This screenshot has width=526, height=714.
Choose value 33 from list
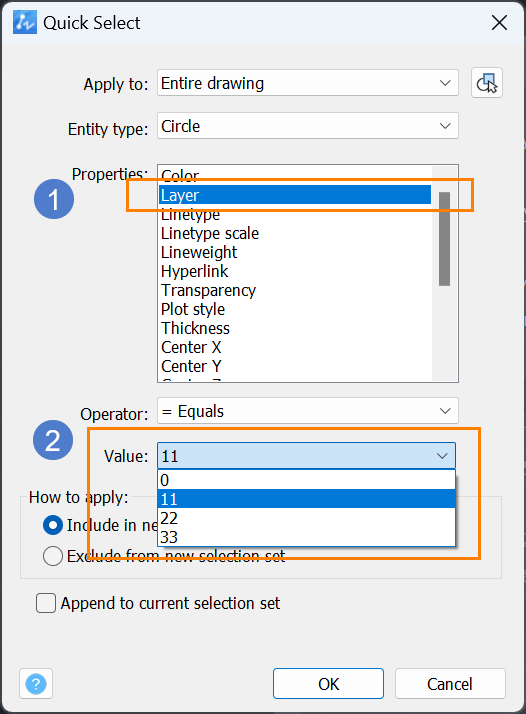[306, 537]
